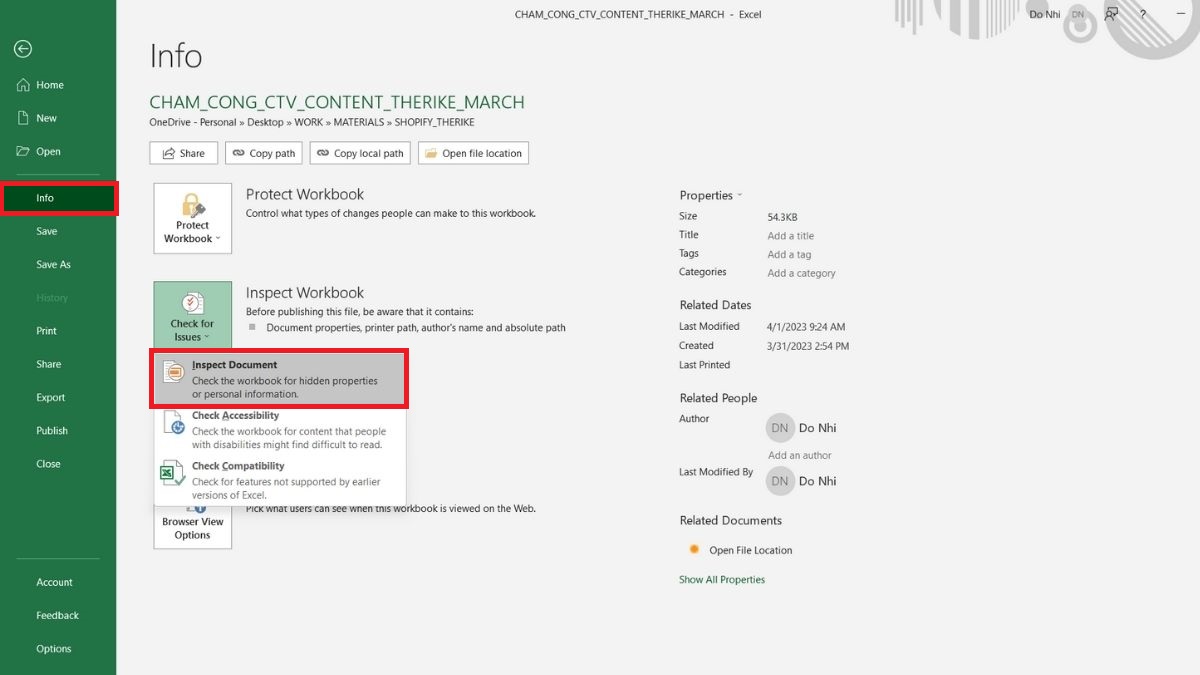Click the Home icon in sidebar
1200x675 pixels.
[x=24, y=85]
